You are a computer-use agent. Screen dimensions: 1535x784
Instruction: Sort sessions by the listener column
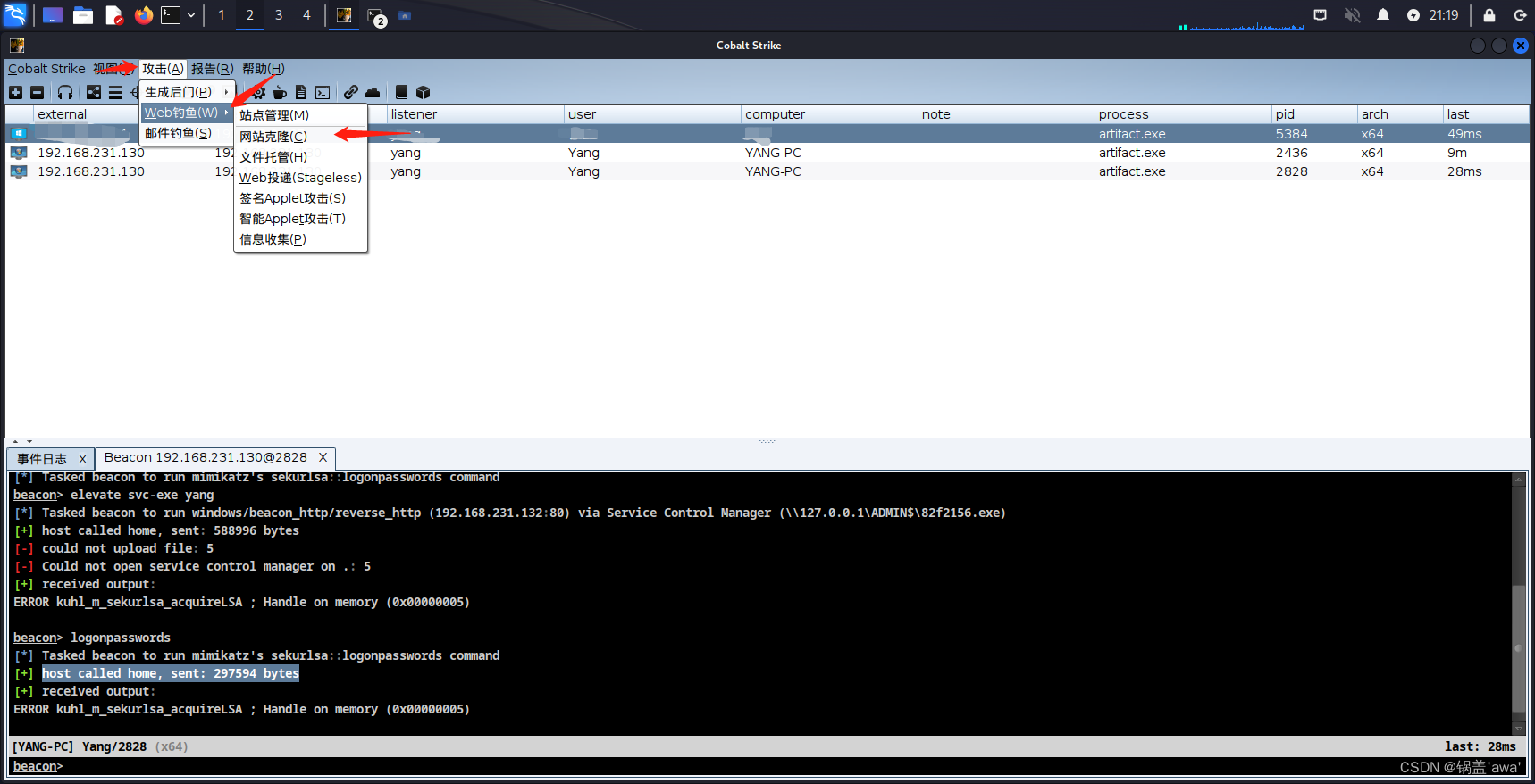tap(475, 114)
